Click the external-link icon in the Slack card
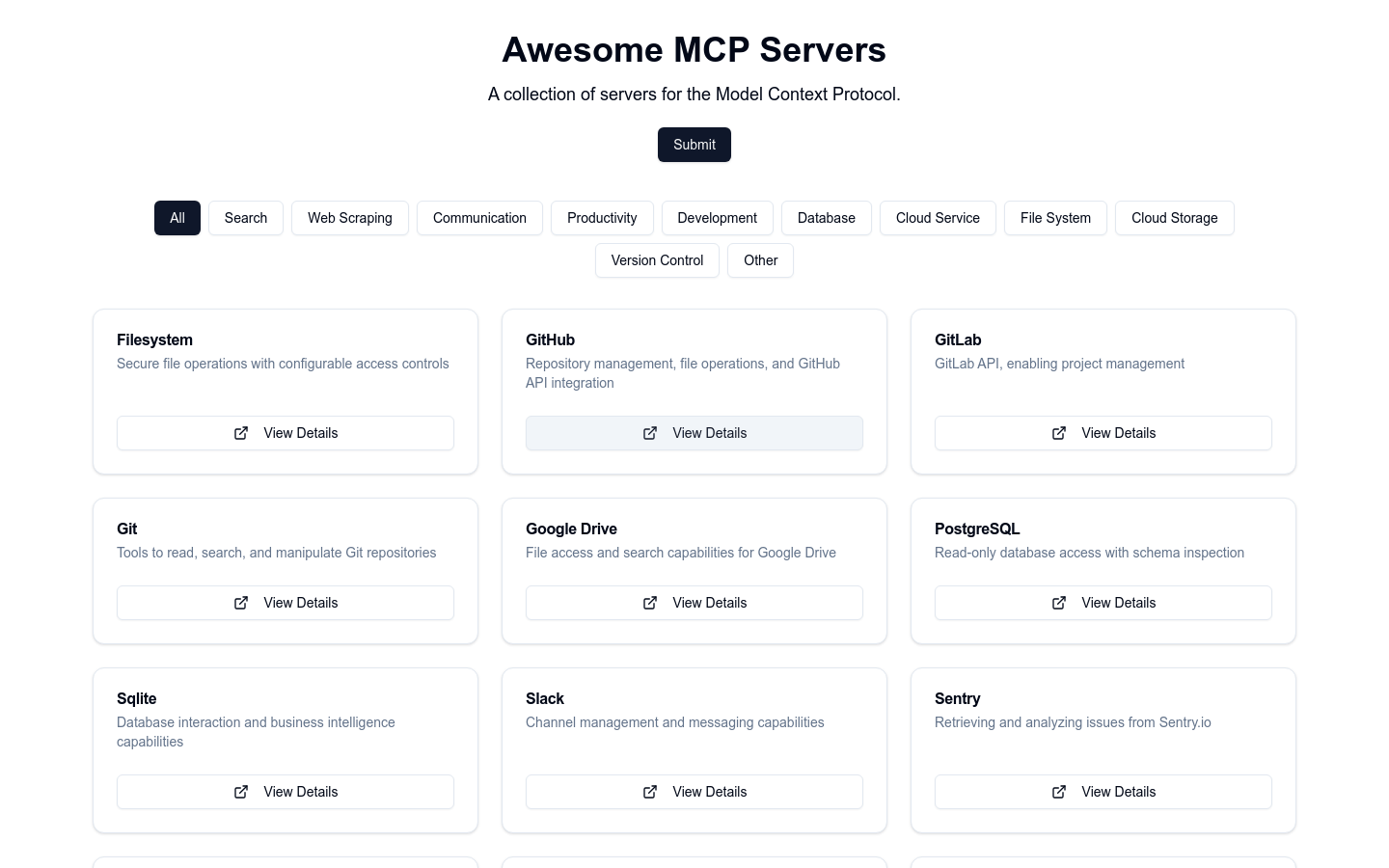Image resolution: width=1389 pixels, height=868 pixels. [x=650, y=792]
